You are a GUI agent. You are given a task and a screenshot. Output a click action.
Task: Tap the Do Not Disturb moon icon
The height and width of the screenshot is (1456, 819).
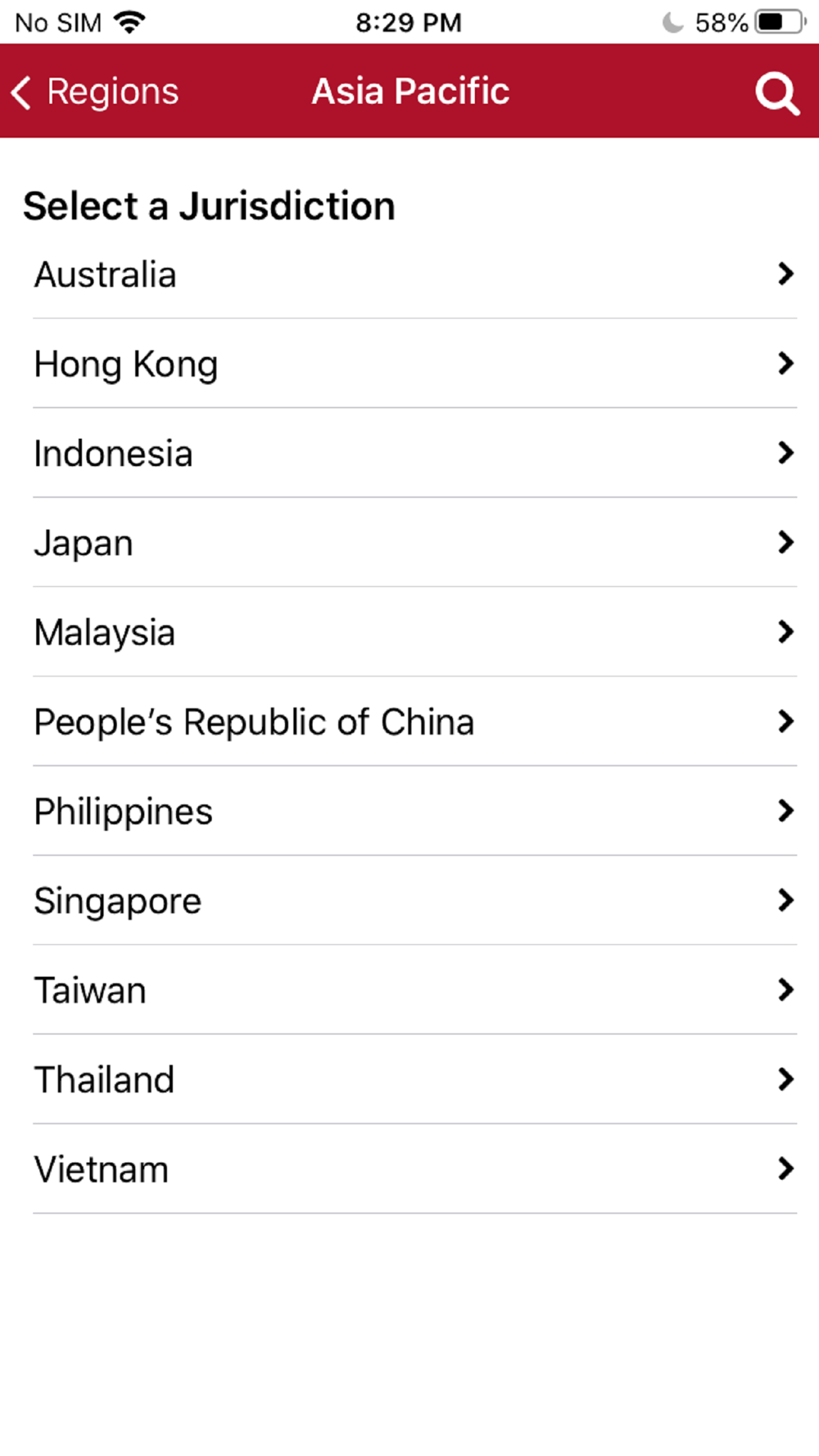pyautogui.click(x=672, y=22)
